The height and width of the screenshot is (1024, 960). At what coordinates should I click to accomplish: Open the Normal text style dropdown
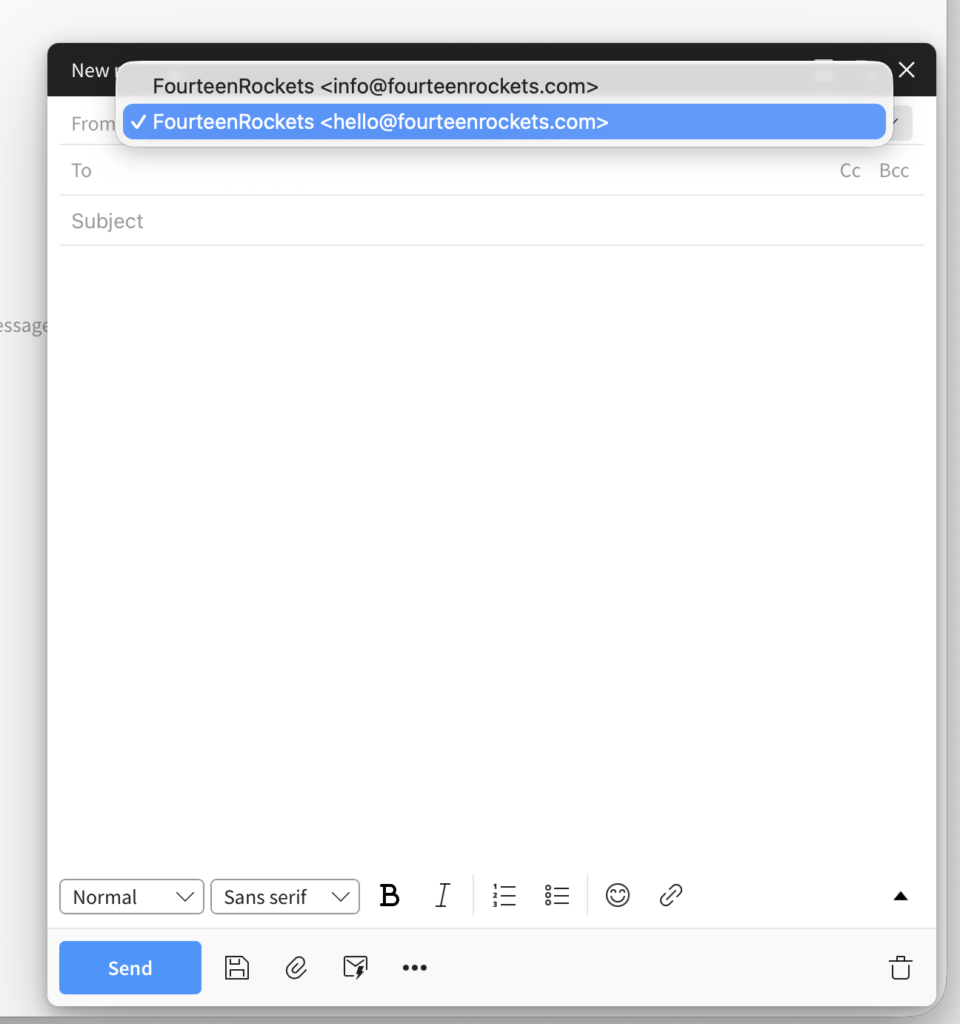tap(131, 897)
